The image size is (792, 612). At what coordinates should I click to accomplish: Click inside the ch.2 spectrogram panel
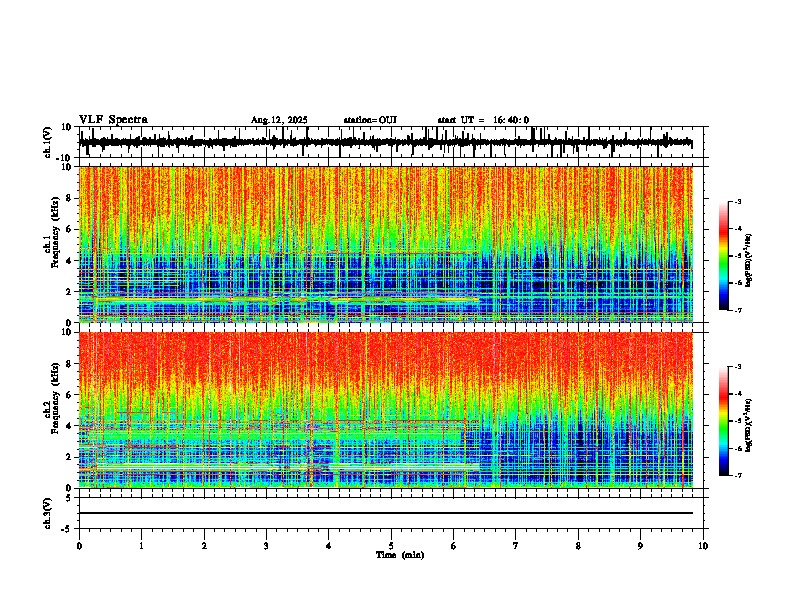point(386,410)
